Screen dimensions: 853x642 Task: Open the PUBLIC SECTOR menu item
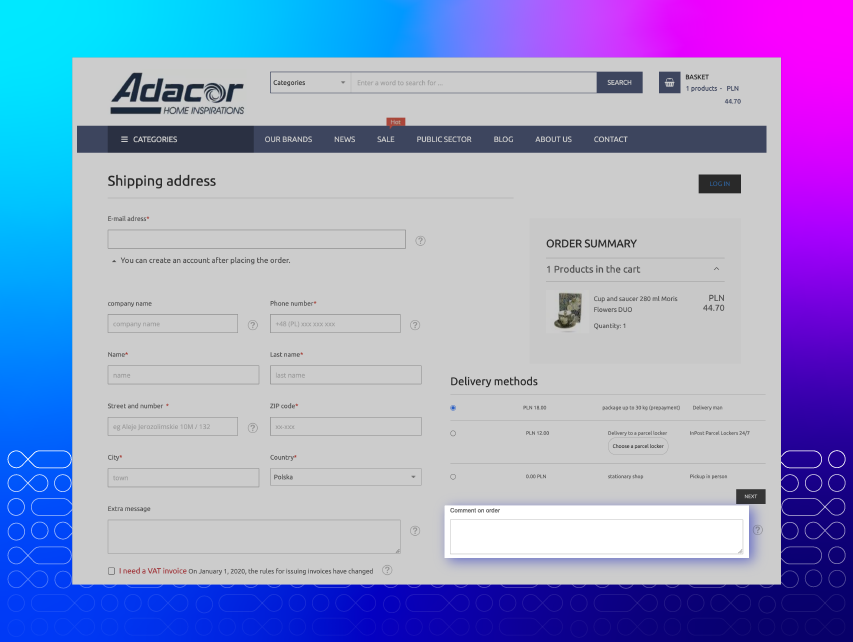[x=444, y=139]
